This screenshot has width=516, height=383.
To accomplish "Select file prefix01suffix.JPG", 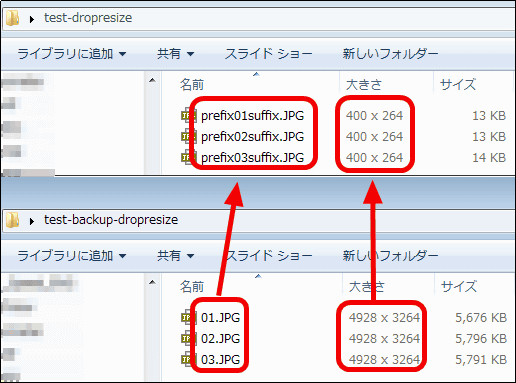I will [252, 116].
